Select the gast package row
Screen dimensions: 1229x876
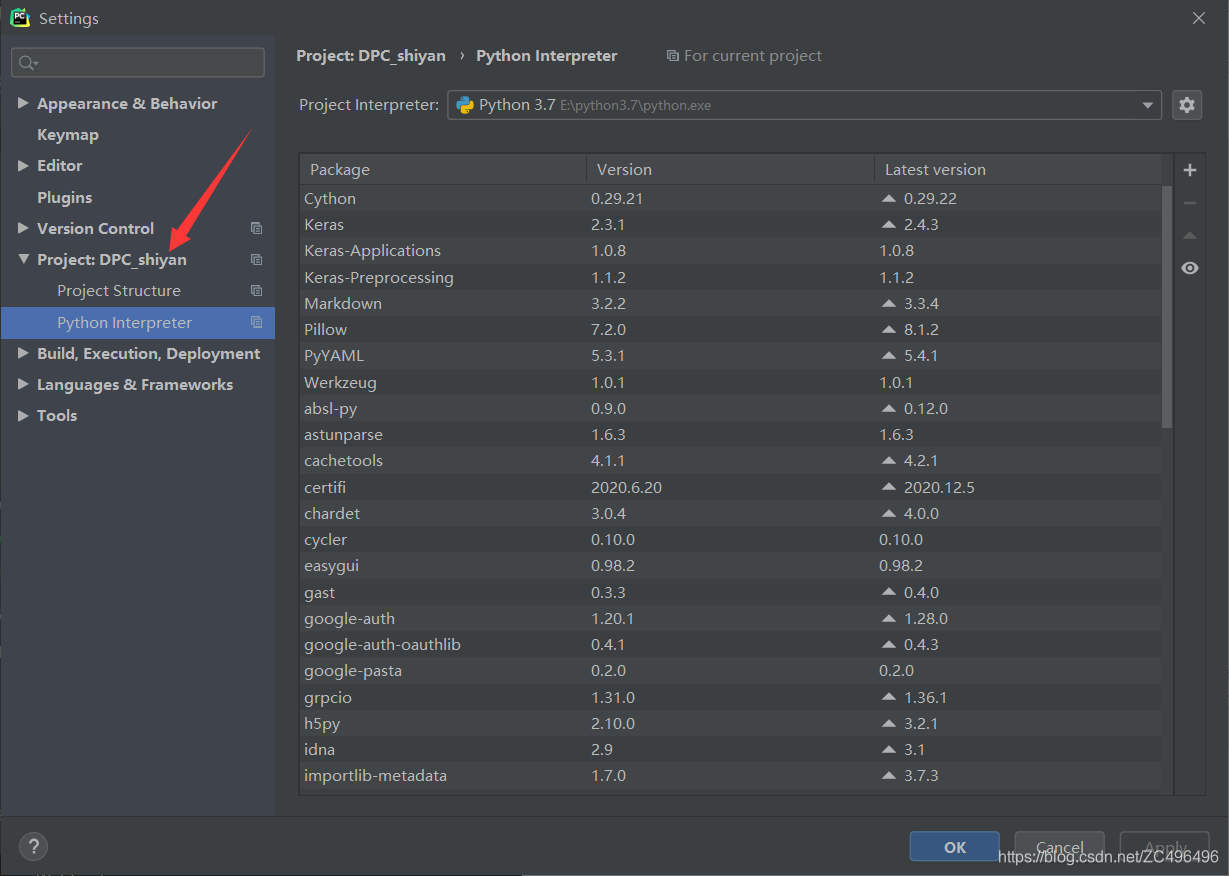pyautogui.click(x=731, y=592)
